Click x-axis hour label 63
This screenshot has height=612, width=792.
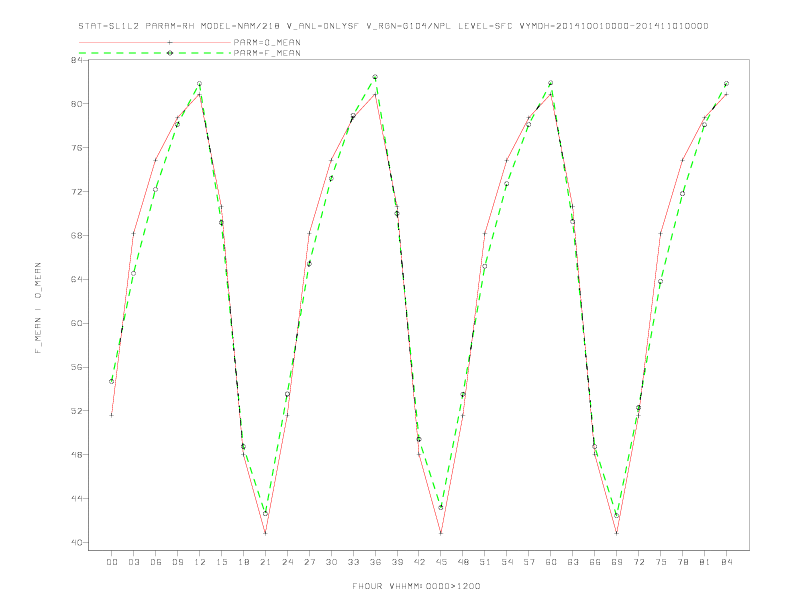tap(573, 562)
